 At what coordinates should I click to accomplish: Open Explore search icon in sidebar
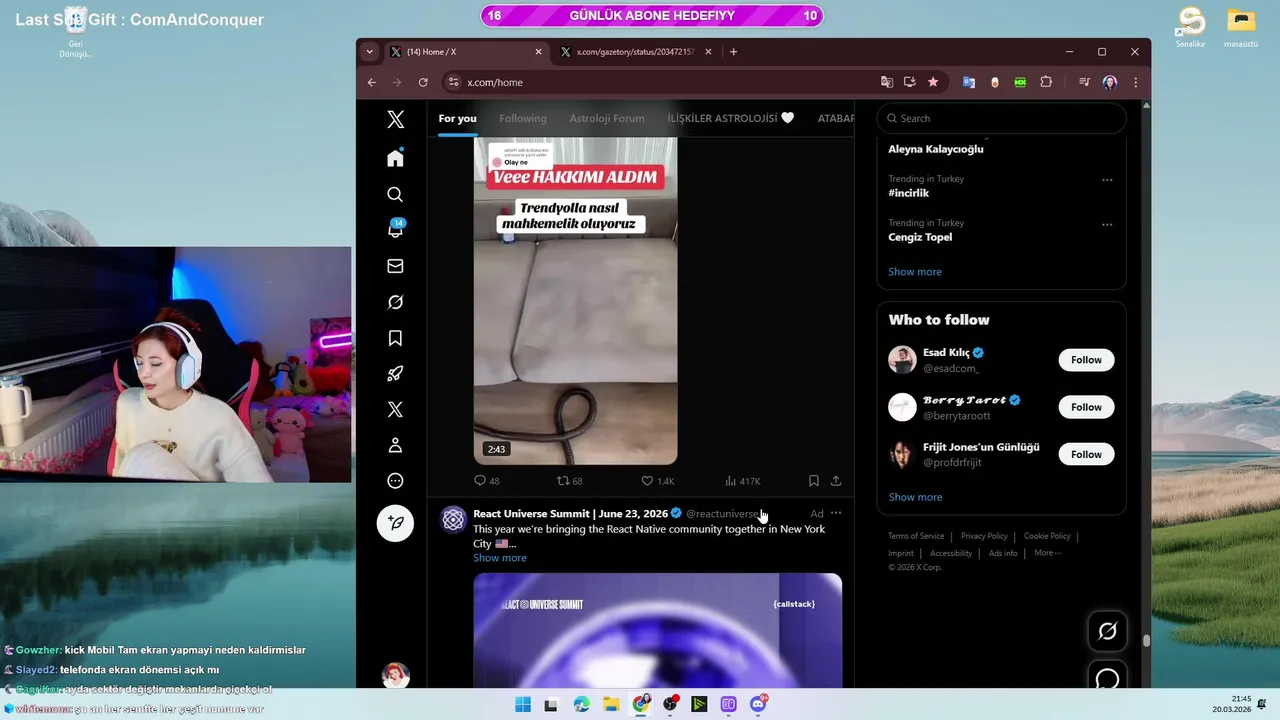coord(395,194)
